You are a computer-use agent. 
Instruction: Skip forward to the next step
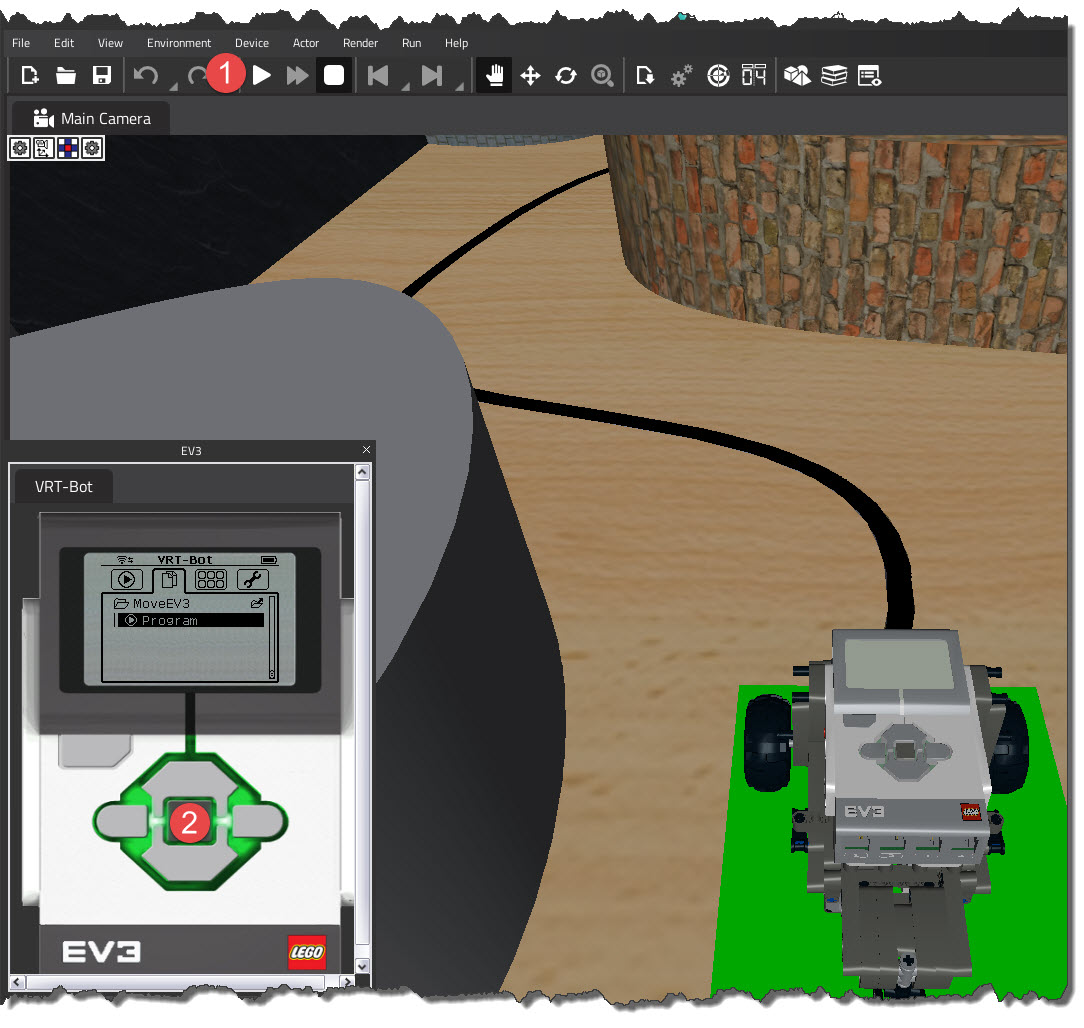click(432, 75)
